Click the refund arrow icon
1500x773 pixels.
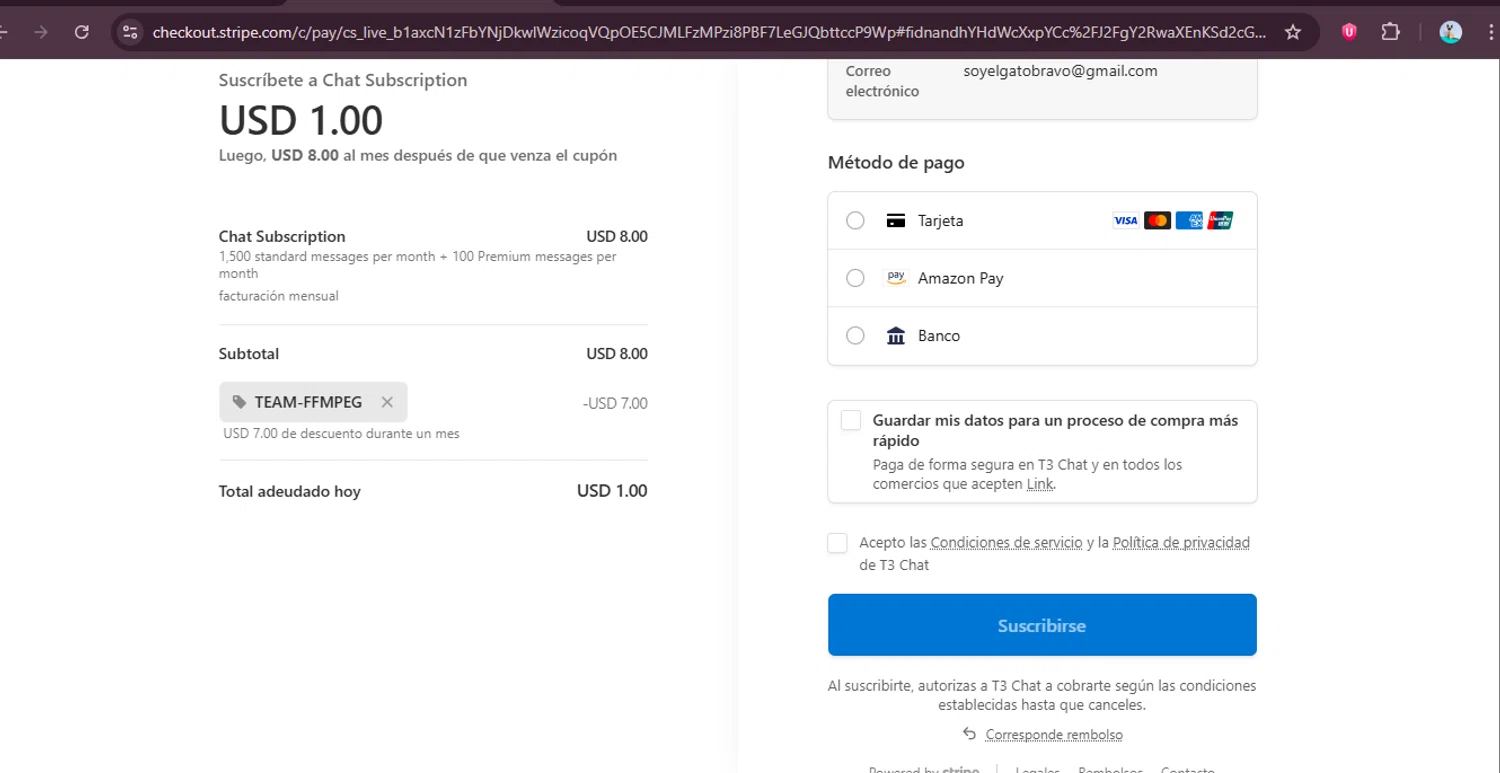[x=969, y=734]
